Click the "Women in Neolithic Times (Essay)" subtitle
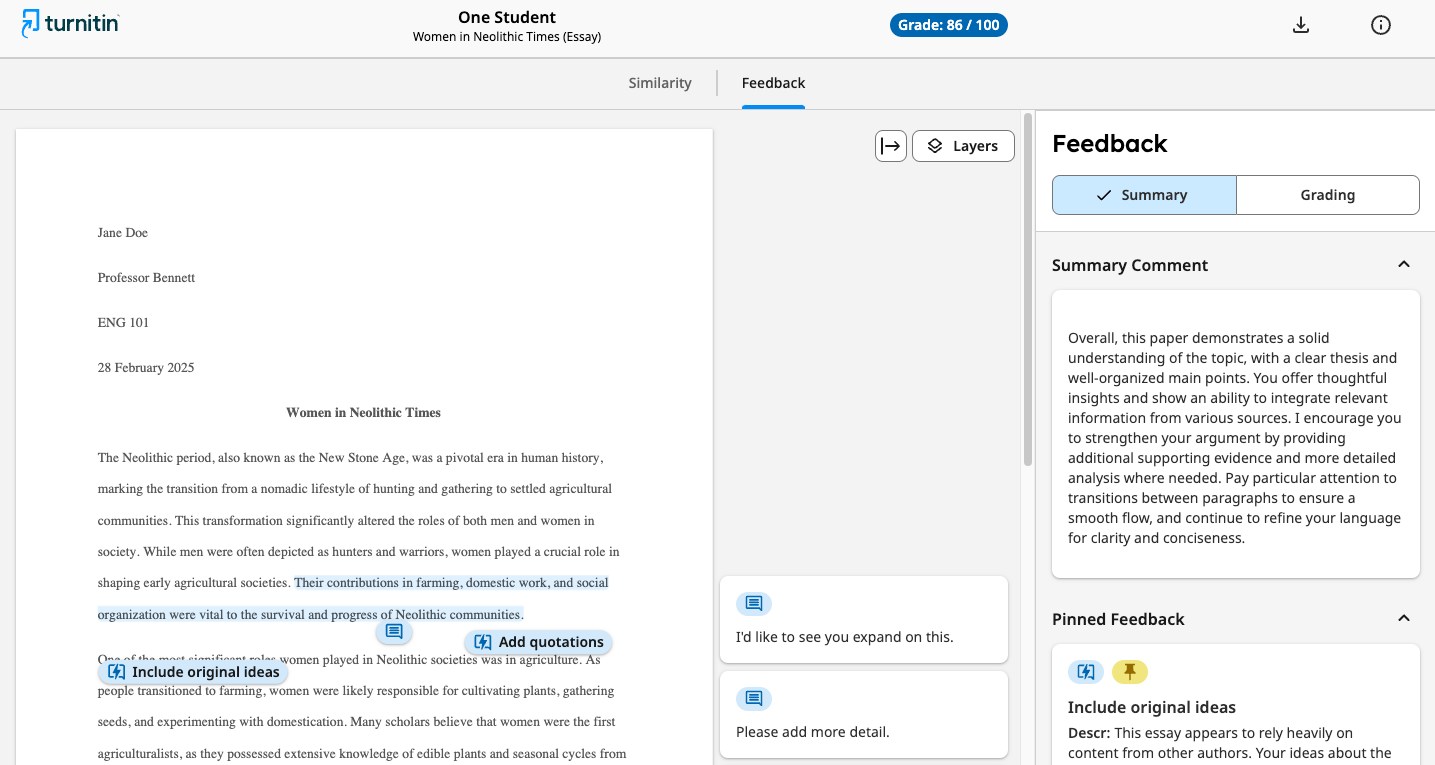 click(x=507, y=37)
